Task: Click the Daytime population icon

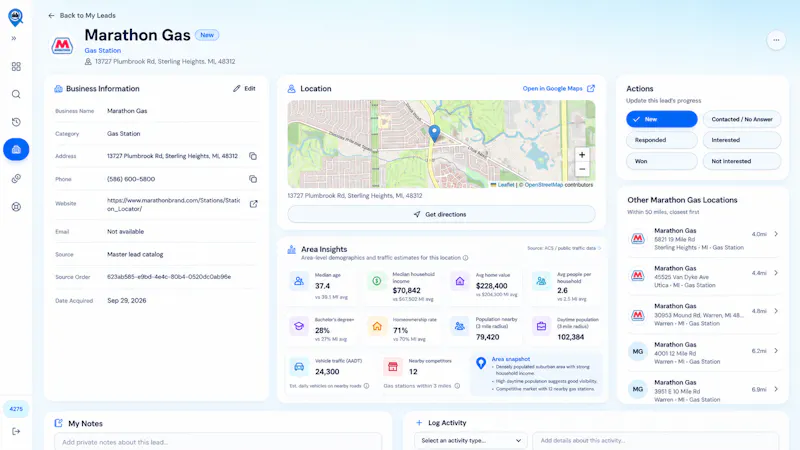Action: click(541, 326)
